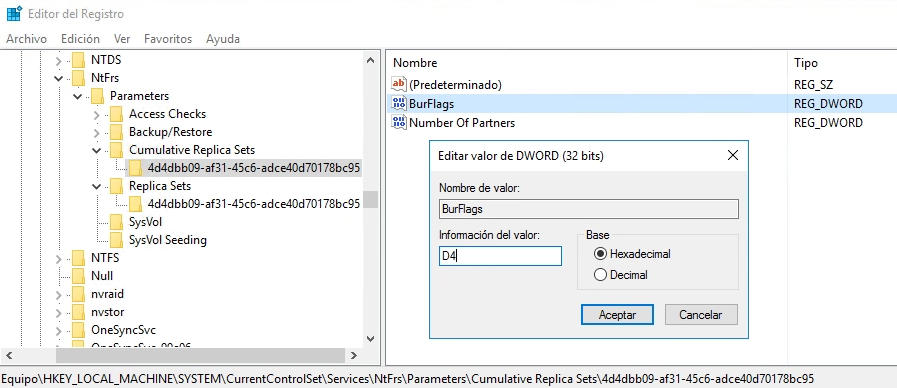The image size is (897, 388).
Task: Open the Archivo menu
Action: click(x=26, y=39)
